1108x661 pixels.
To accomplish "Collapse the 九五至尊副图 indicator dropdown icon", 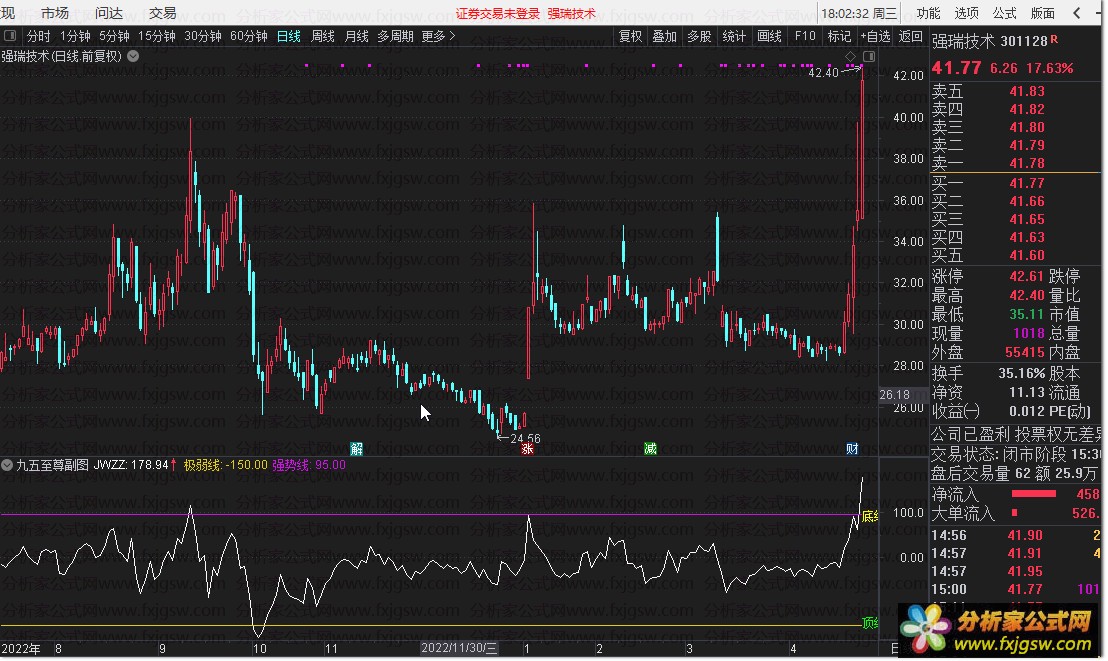I will pyautogui.click(x=7, y=464).
